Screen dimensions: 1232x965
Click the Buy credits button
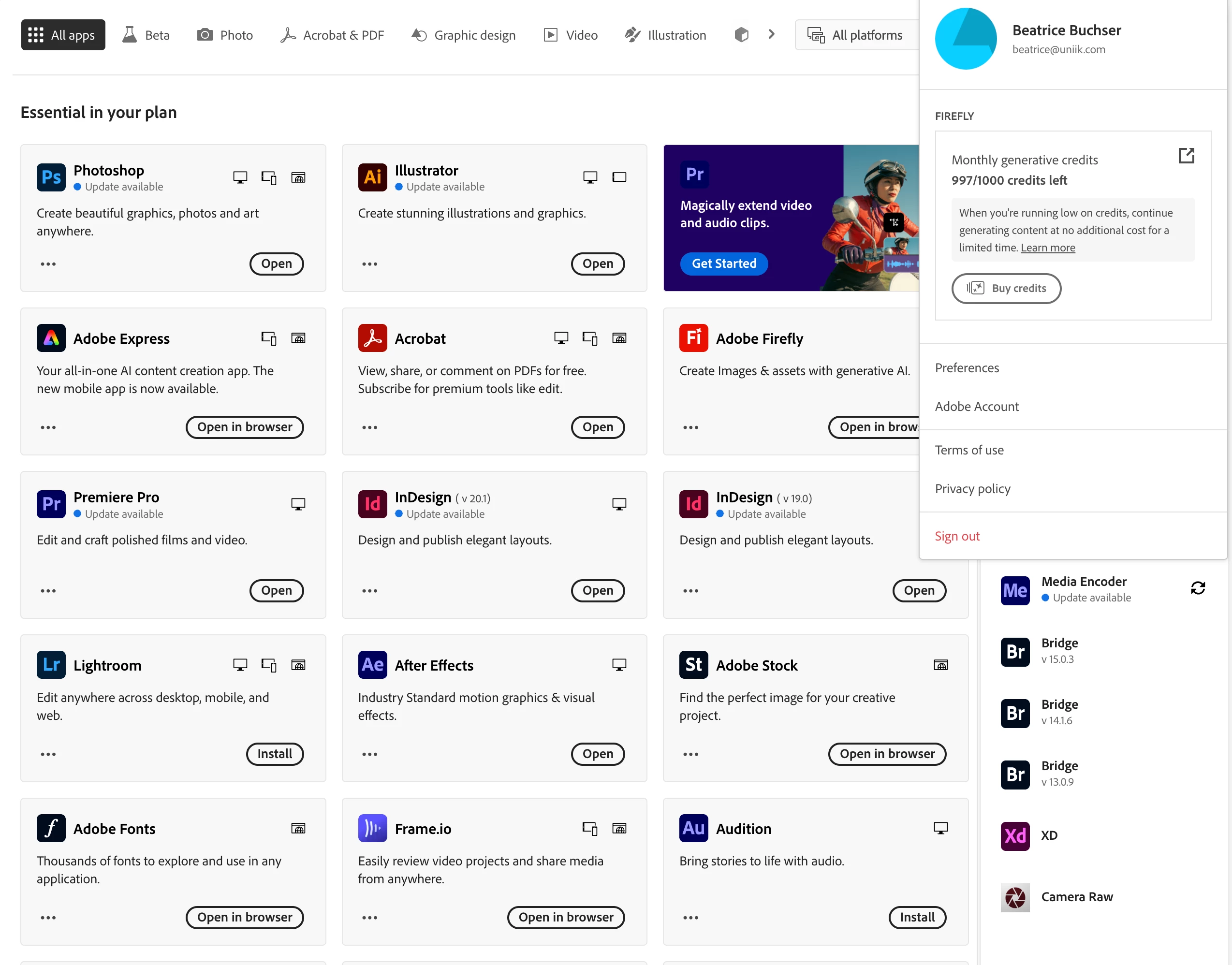pos(1006,288)
